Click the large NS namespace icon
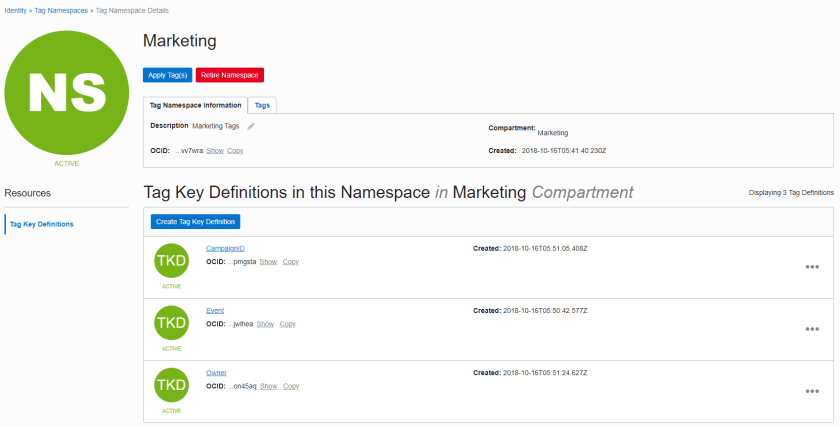The height and width of the screenshot is (427, 840). pos(66,92)
